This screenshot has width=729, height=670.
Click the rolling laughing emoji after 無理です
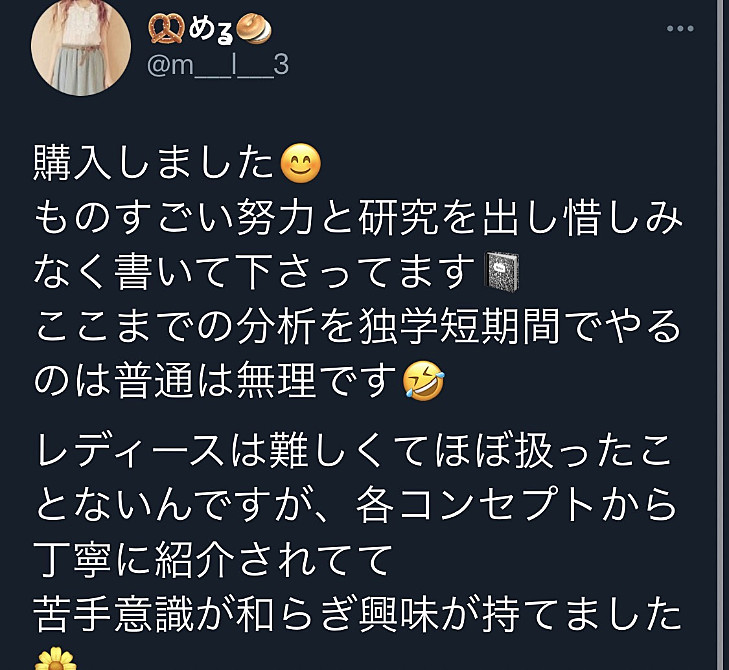click(x=423, y=381)
